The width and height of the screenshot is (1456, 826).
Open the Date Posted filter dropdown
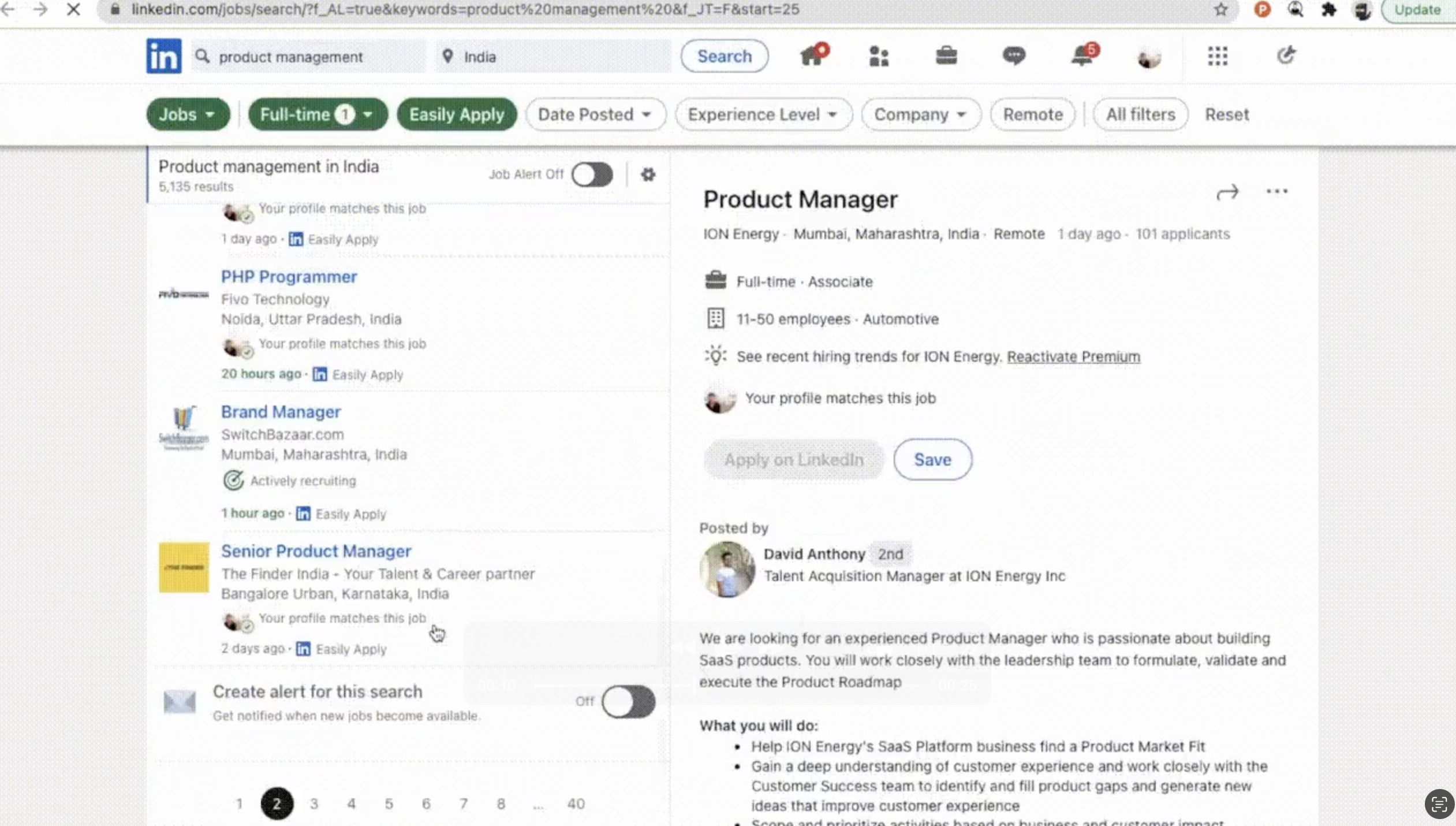point(596,114)
